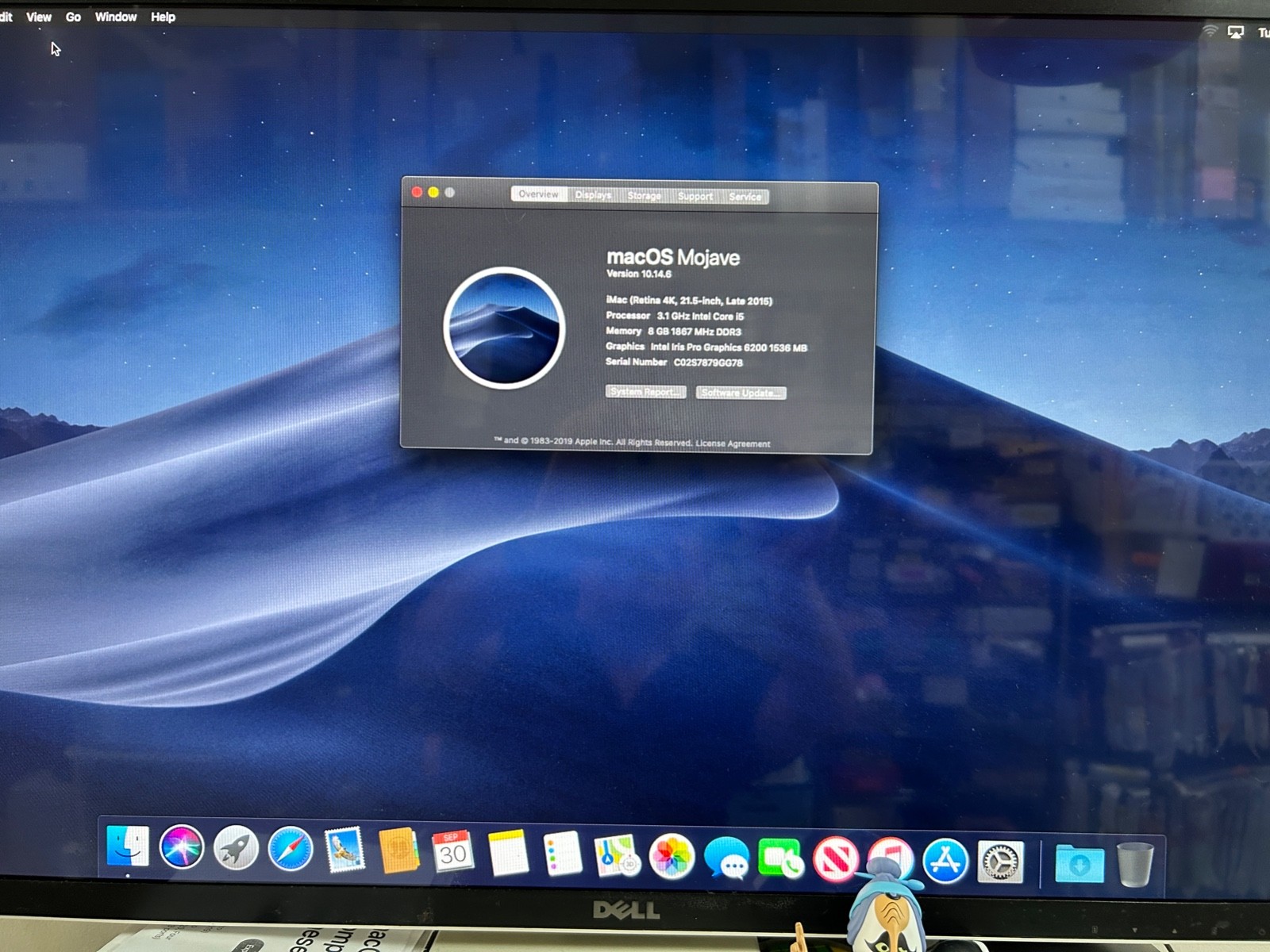
Task: Open Safari compass icon in Dock
Action: click(x=291, y=849)
